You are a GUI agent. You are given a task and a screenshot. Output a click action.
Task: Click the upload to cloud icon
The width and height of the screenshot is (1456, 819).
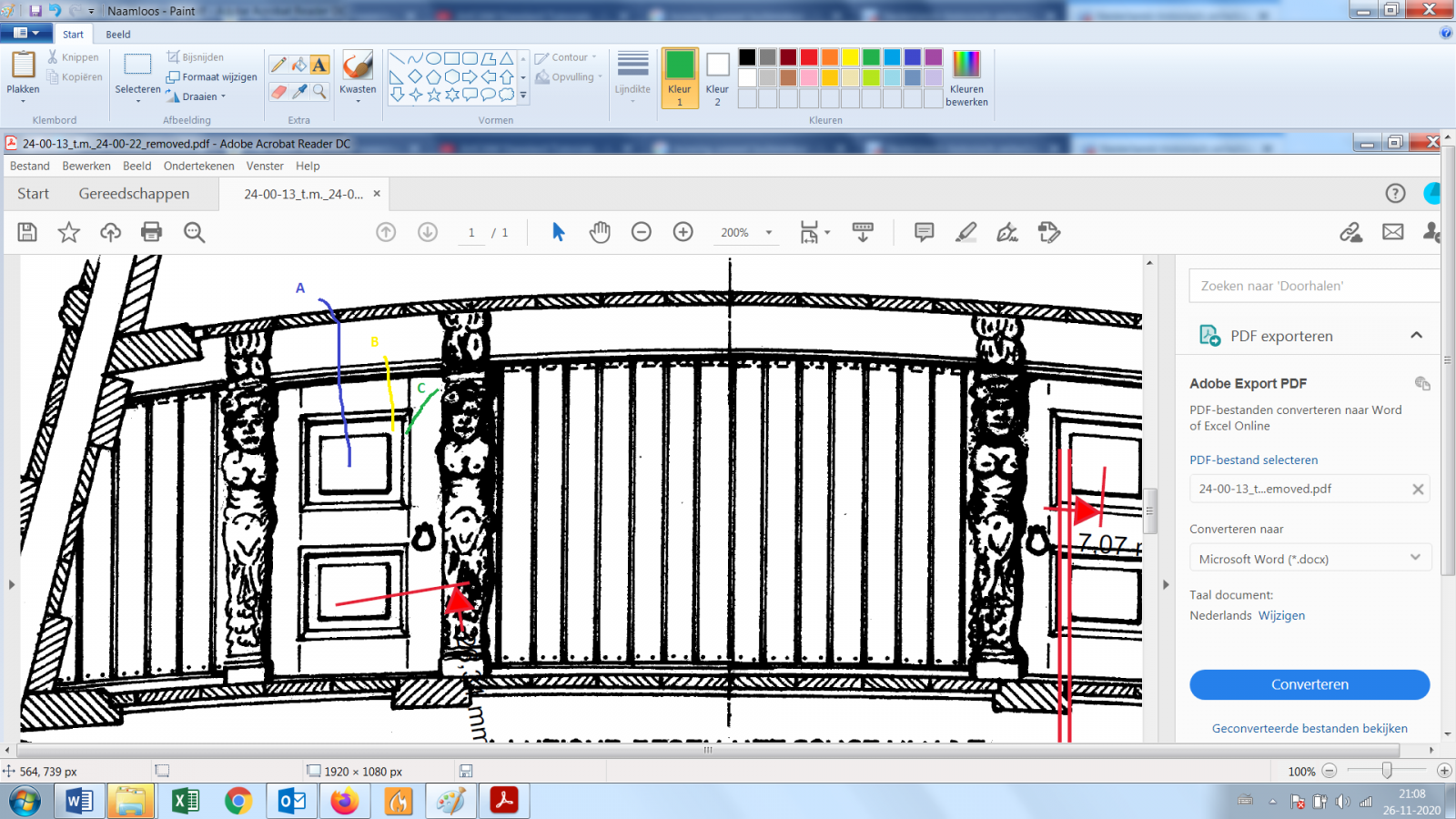111,232
